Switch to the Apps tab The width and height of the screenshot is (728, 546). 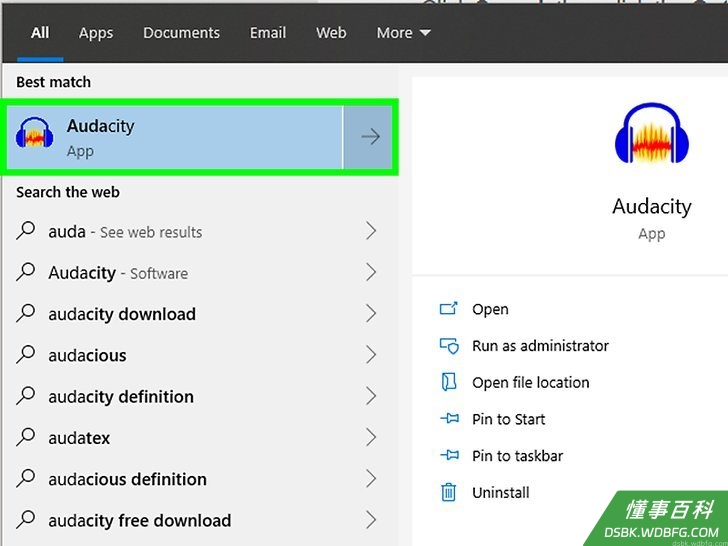[96, 33]
